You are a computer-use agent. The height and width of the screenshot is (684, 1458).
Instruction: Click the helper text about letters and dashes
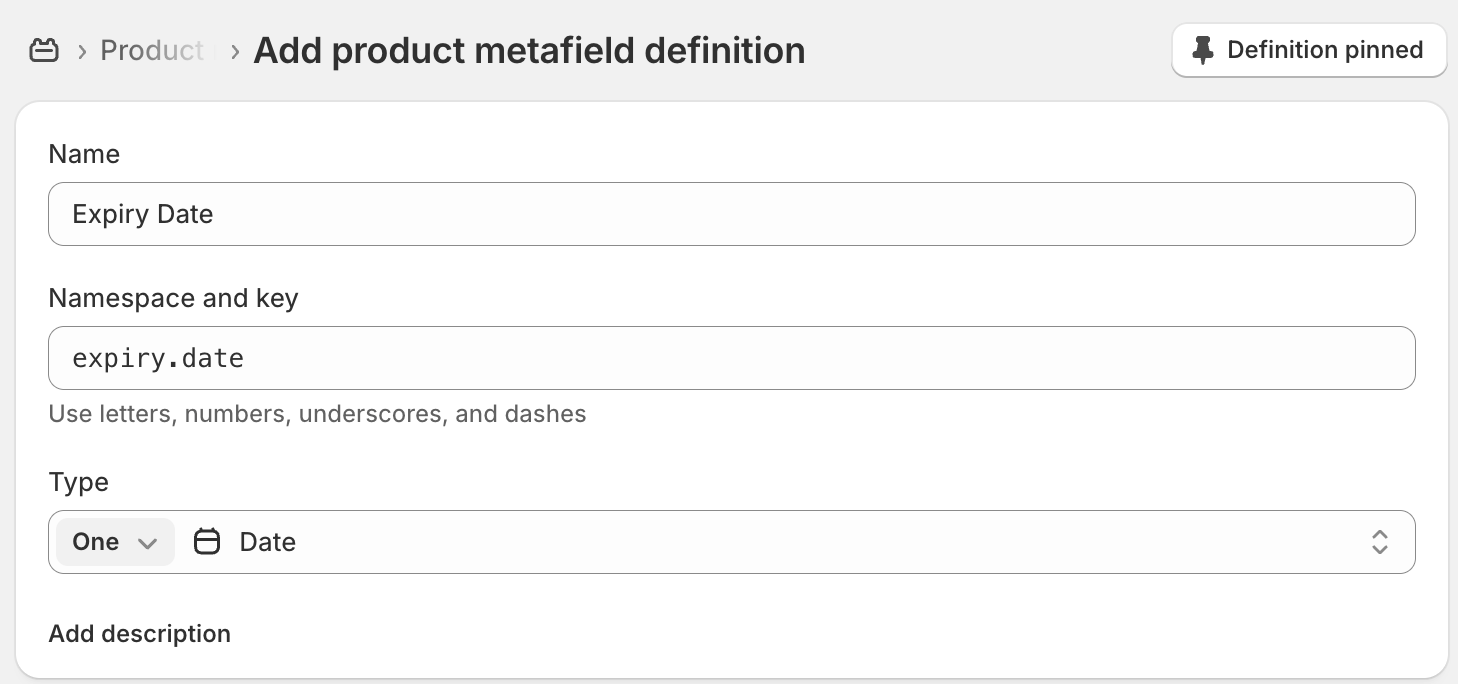317,413
